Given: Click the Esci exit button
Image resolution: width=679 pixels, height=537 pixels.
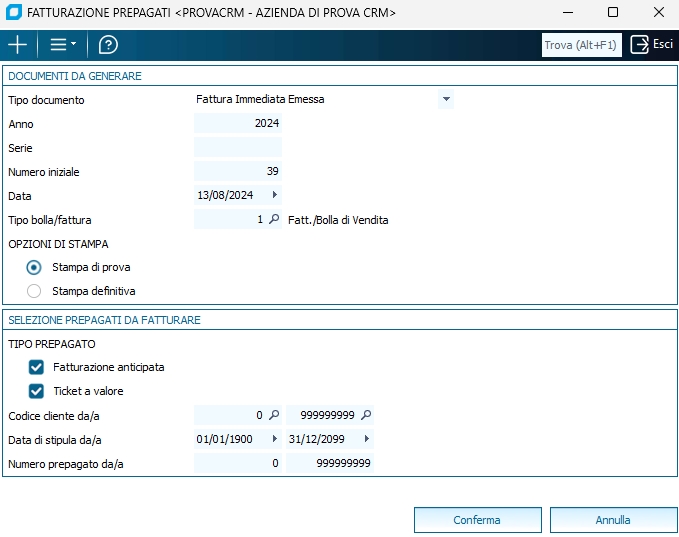Looking at the screenshot, I should coord(652,44).
